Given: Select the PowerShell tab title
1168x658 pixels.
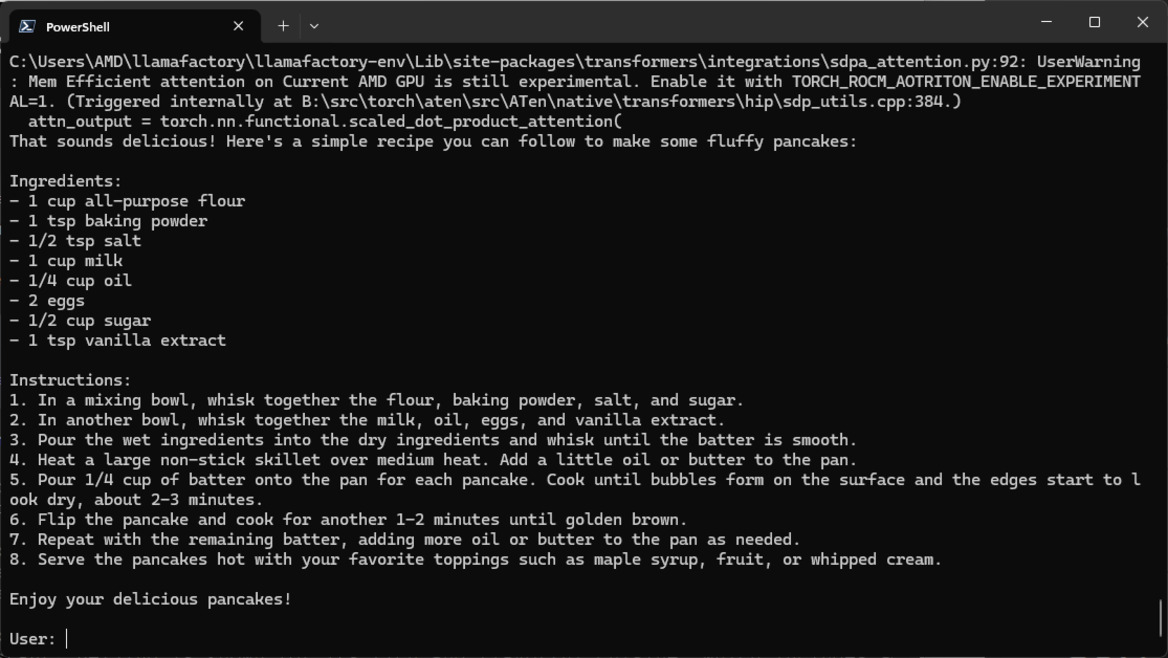Looking at the screenshot, I should click(77, 27).
